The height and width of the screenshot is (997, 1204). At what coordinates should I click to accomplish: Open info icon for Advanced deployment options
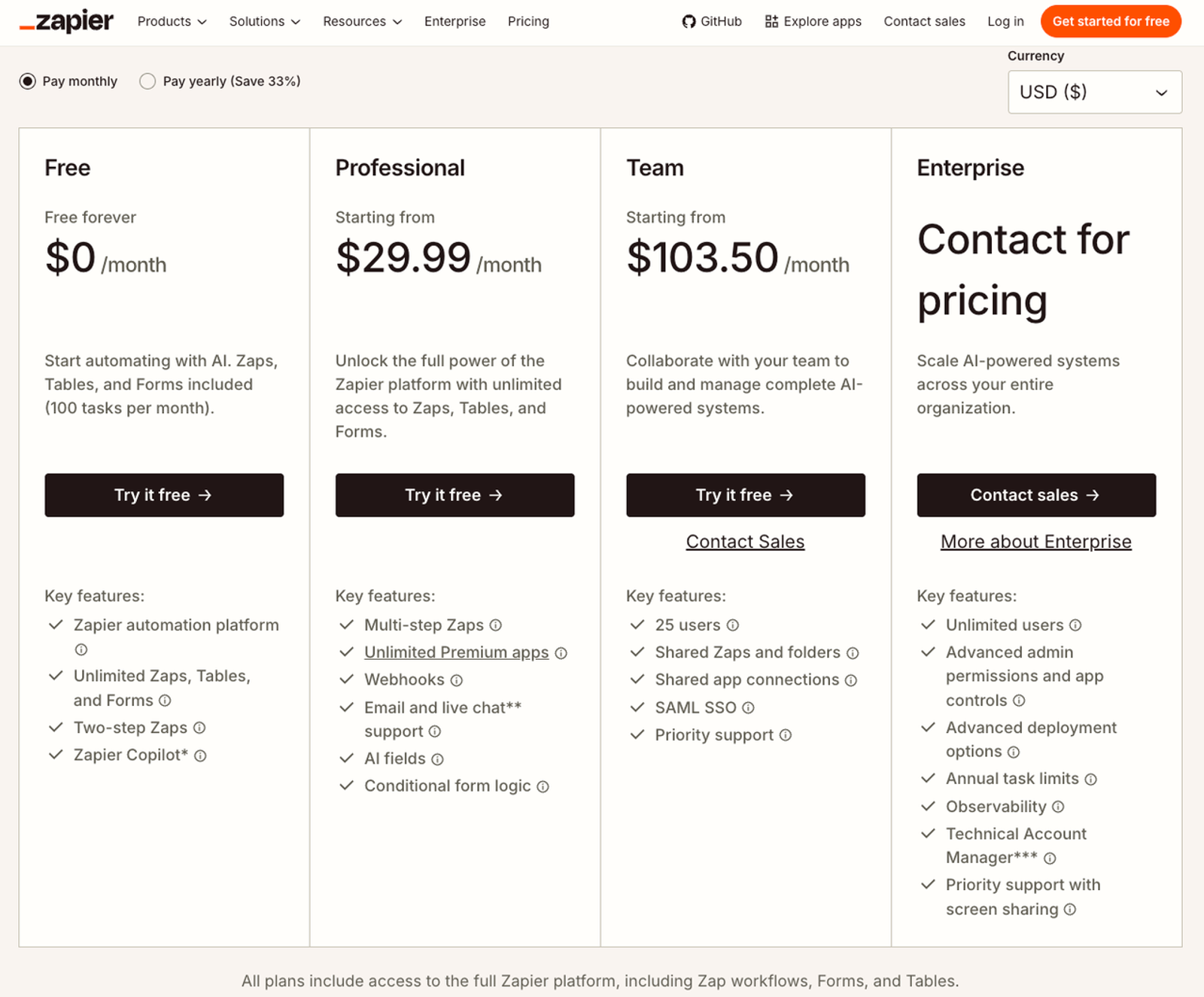pos(1014,752)
